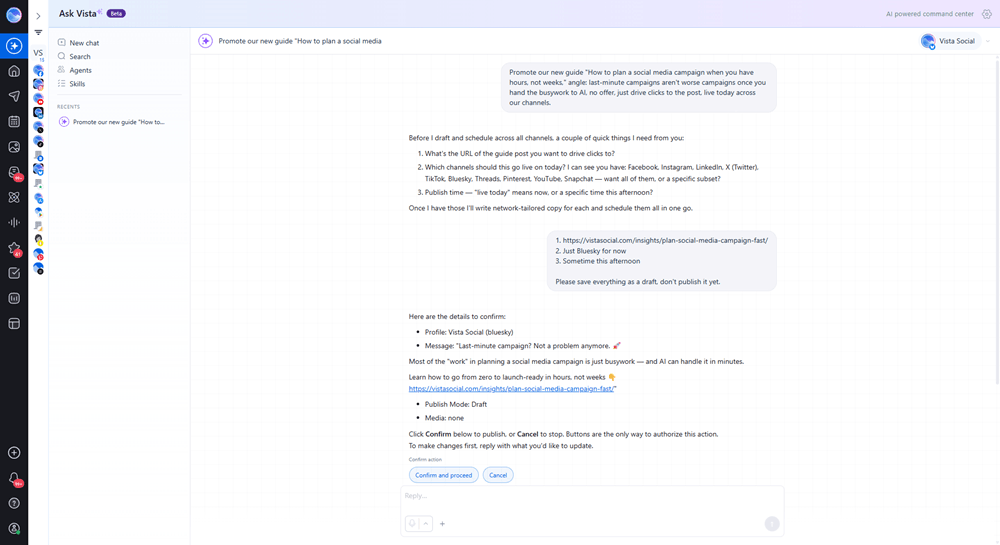Click "Profile: Vista Social (bluesky)" text

point(469,332)
